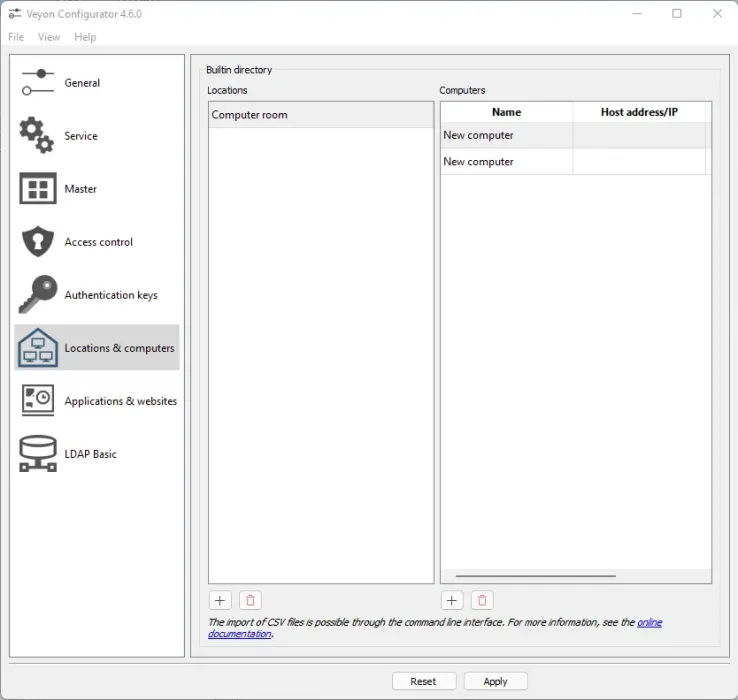Add a new computer with plus button
Screen dimensions: 738x700
click(452, 600)
